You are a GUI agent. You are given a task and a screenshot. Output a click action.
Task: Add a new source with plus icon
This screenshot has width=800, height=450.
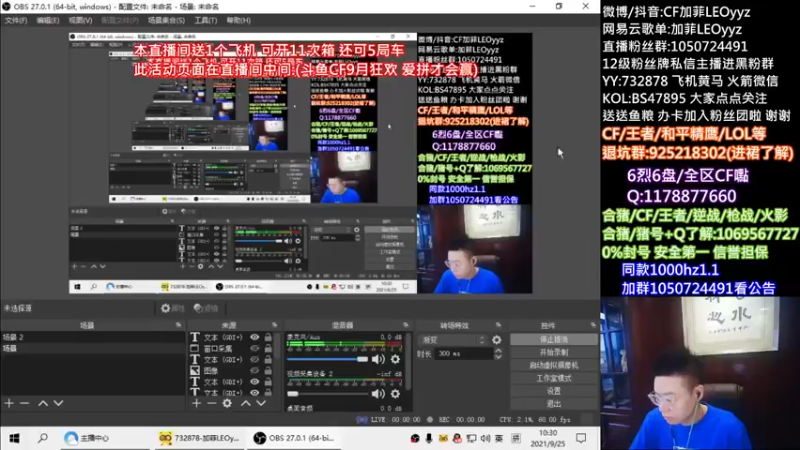196,403
